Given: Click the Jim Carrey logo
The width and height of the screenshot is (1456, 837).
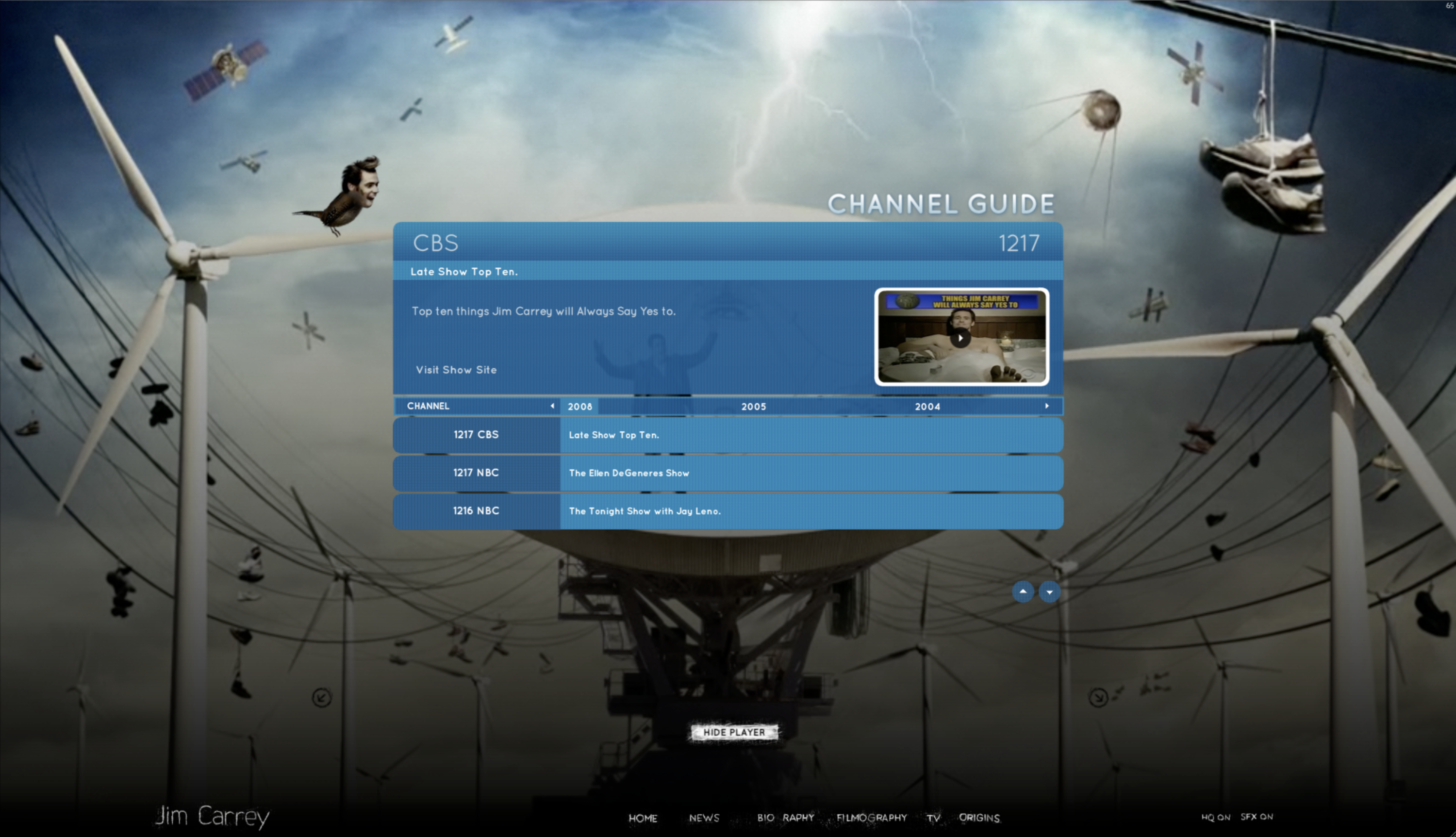Looking at the screenshot, I should [212, 816].
